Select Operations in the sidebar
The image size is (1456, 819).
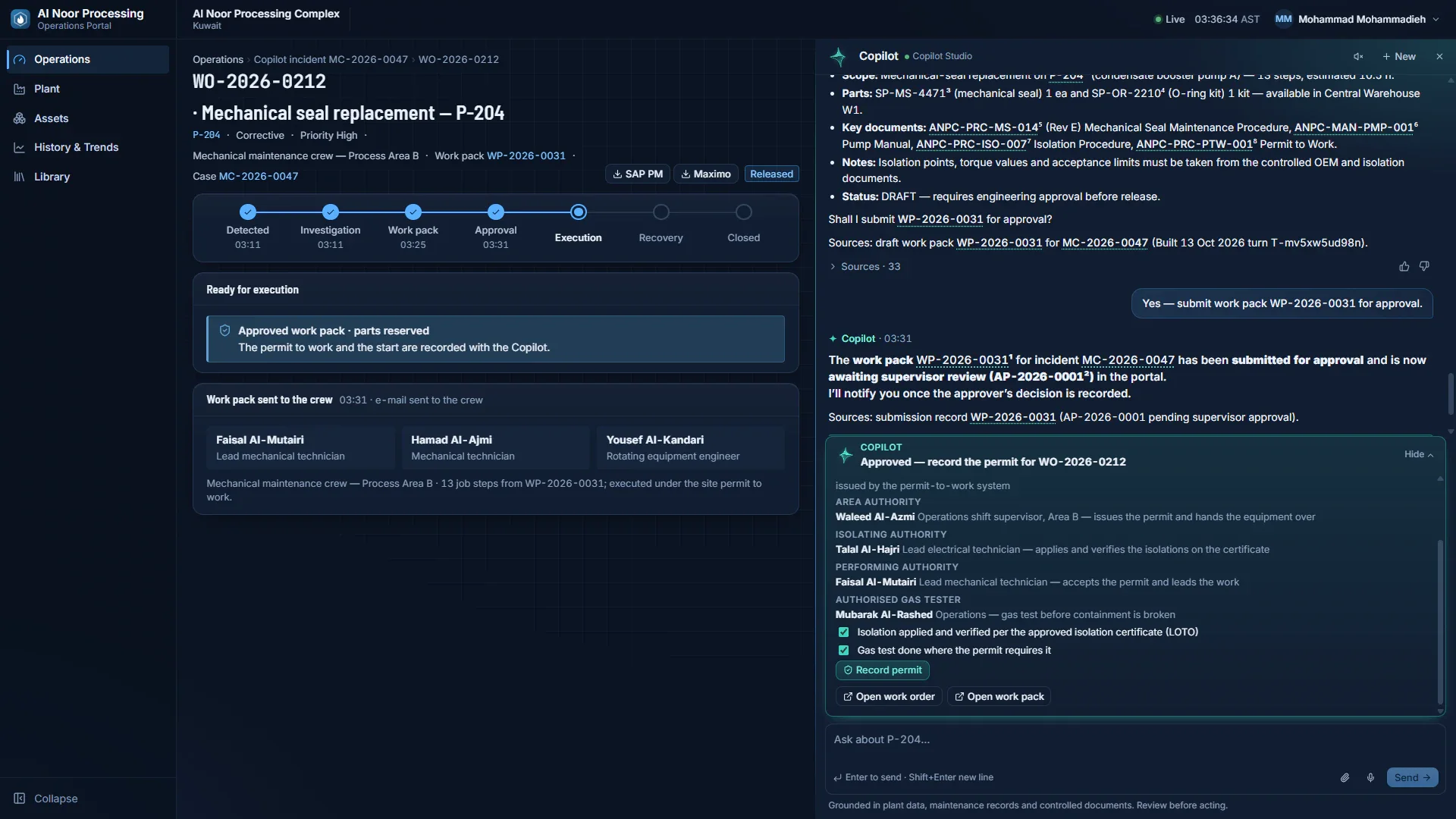[x=88, y=59]
